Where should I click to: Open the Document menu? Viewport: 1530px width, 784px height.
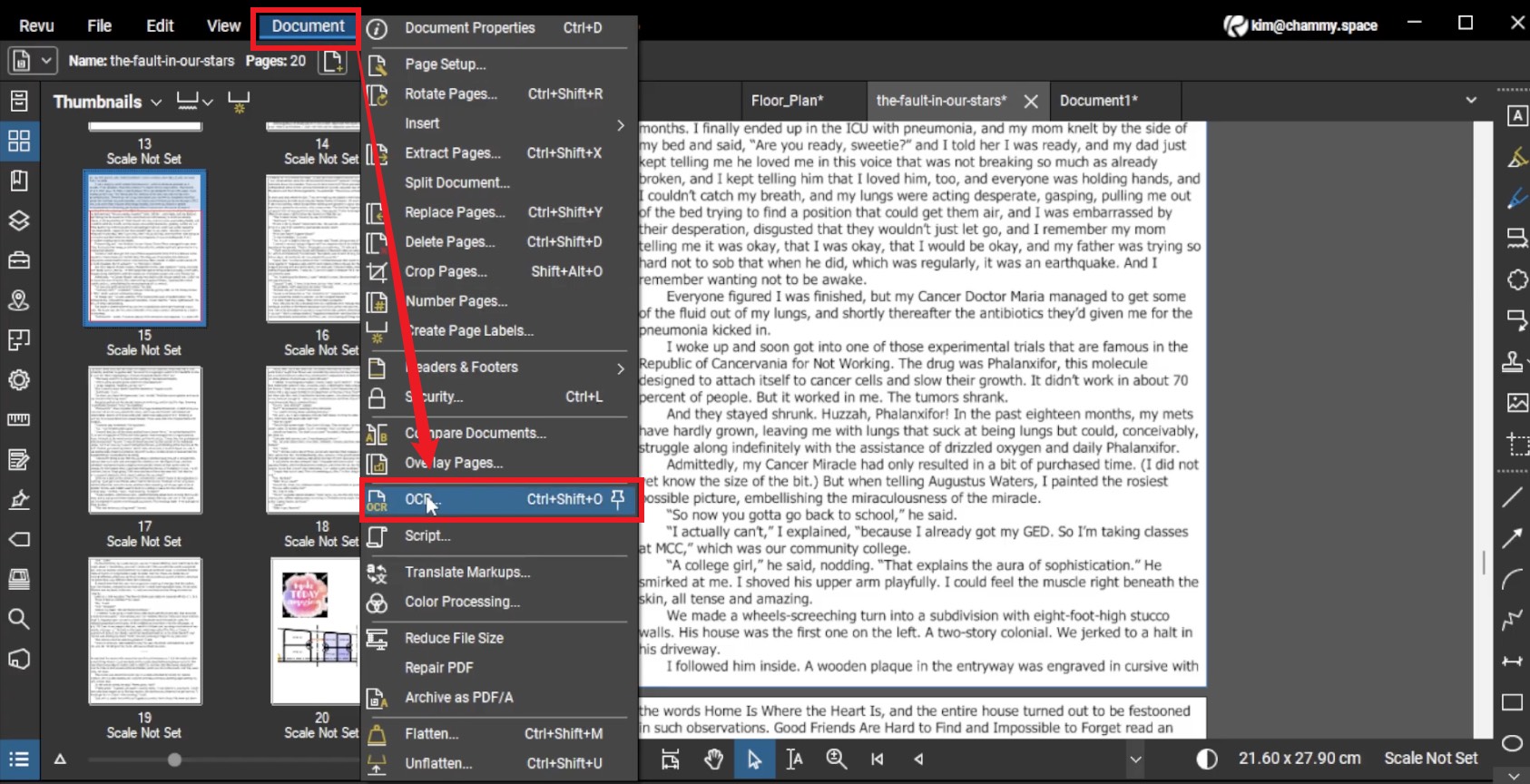[308, 26]
